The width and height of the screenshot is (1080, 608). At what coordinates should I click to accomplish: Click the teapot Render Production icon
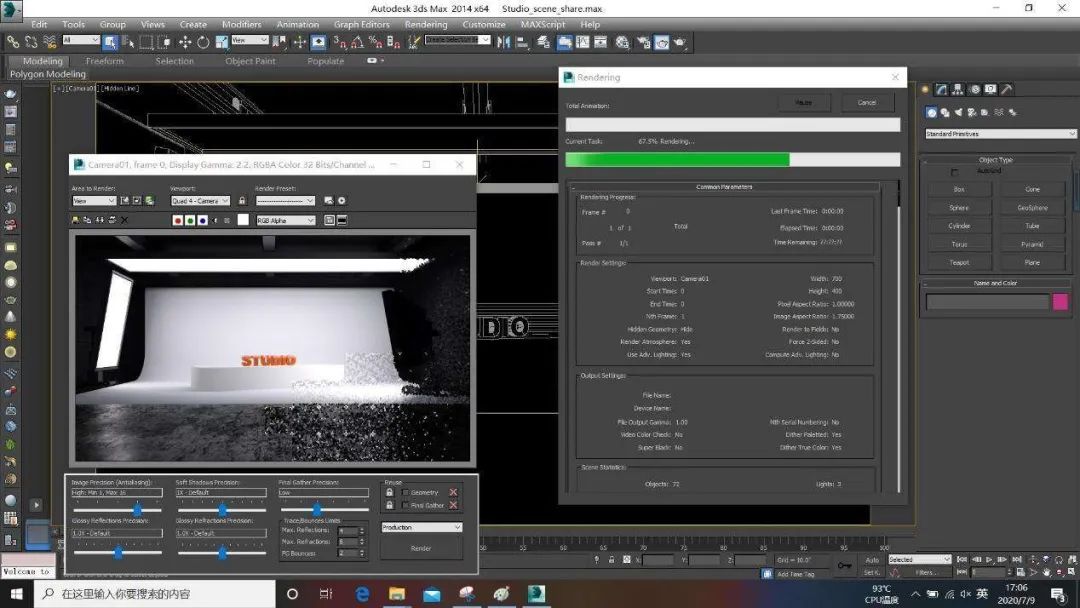680,42
